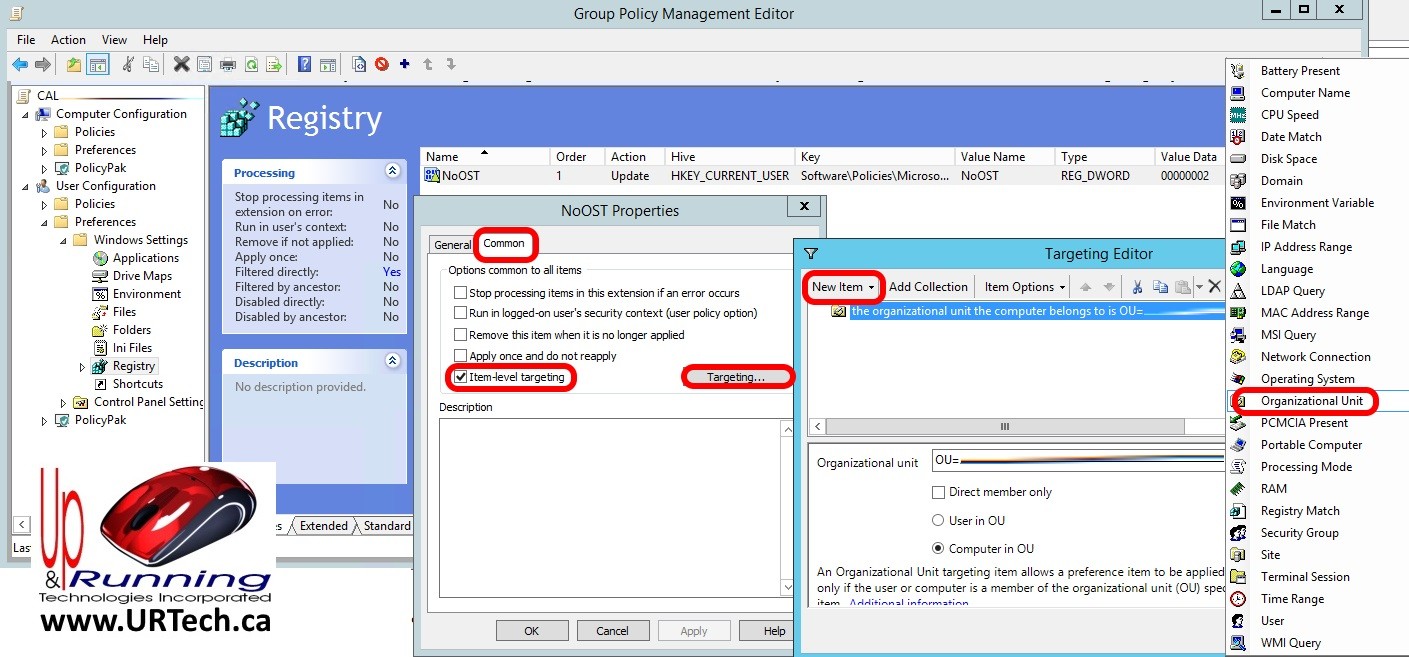Screen dimensions: 1409x657
Task: Click the Help toolbar icon
Action: click(x=304, y=64)
